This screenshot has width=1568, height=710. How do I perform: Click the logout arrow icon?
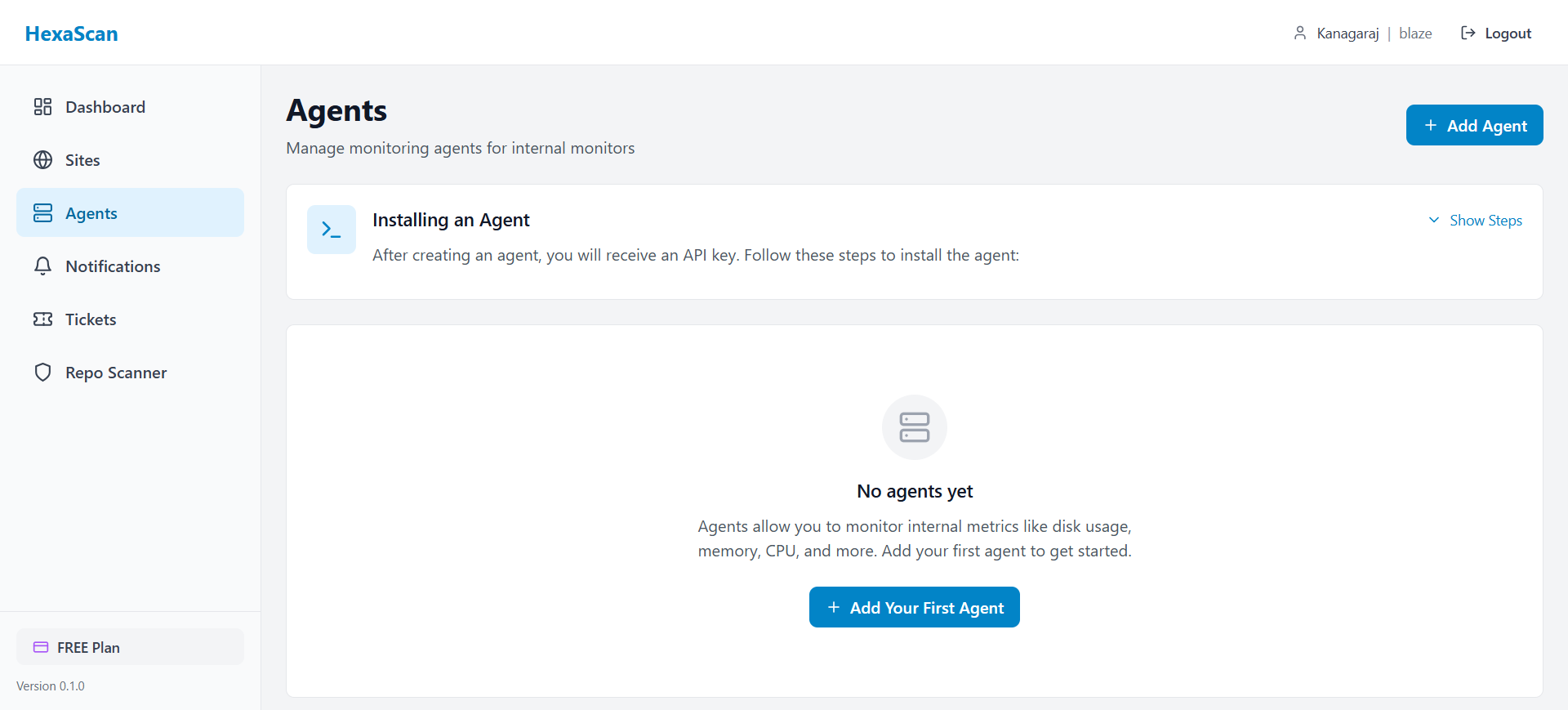pyautogui.click(x=1468, y=33)
